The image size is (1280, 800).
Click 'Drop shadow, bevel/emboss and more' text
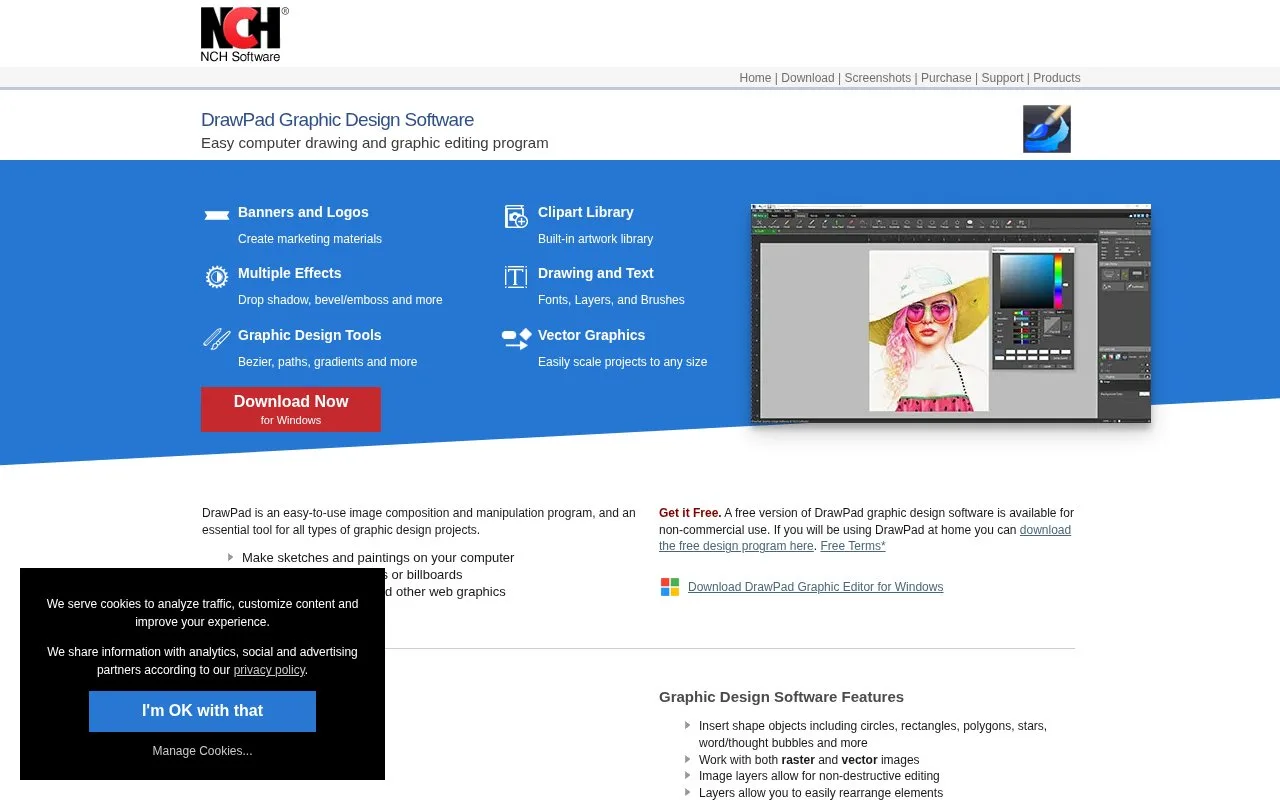(340, 300)
